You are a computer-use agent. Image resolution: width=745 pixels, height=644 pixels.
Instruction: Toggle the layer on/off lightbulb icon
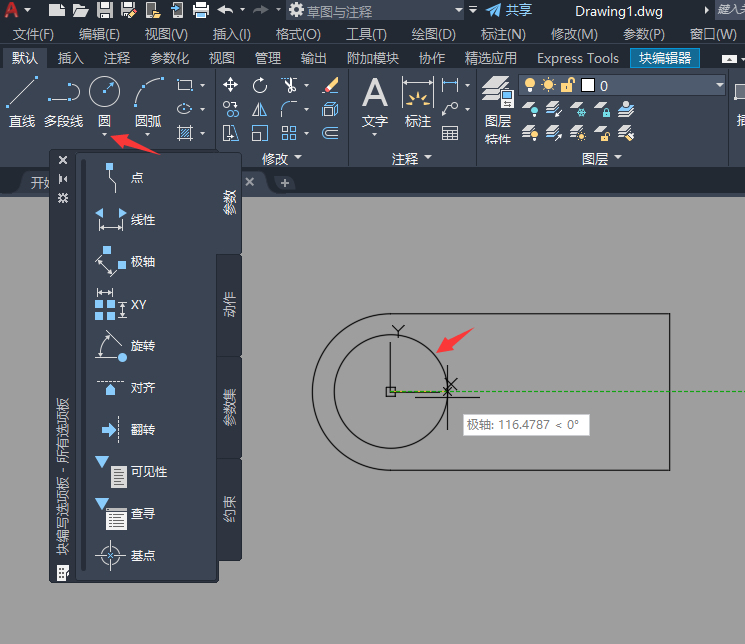pos(530,86)
